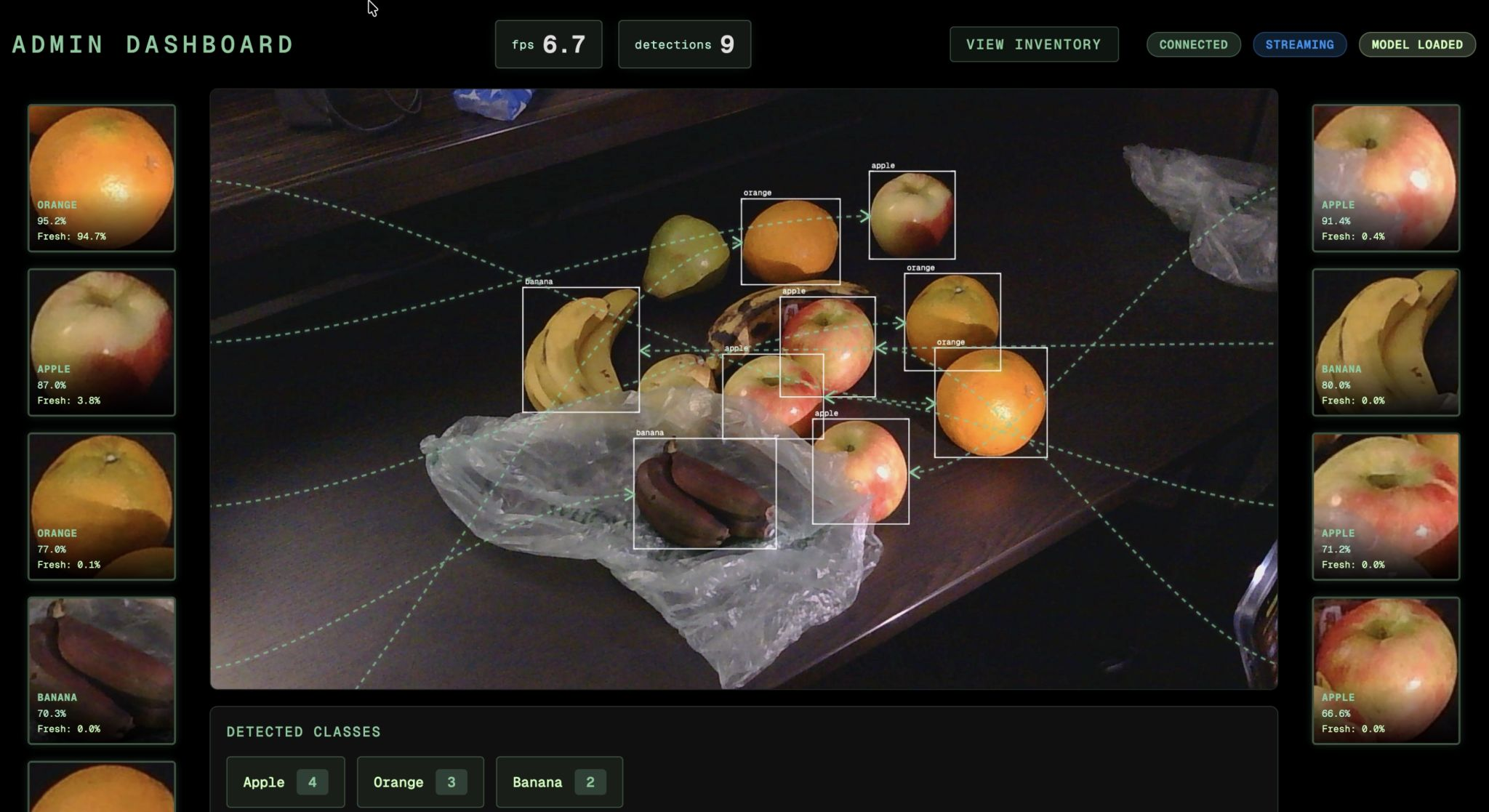Image resolution: width=1489 pixels, height=812 pixels.
Task: Open the Banana 80.0% detection thumbnail
Action: (x=1386, y=342)
